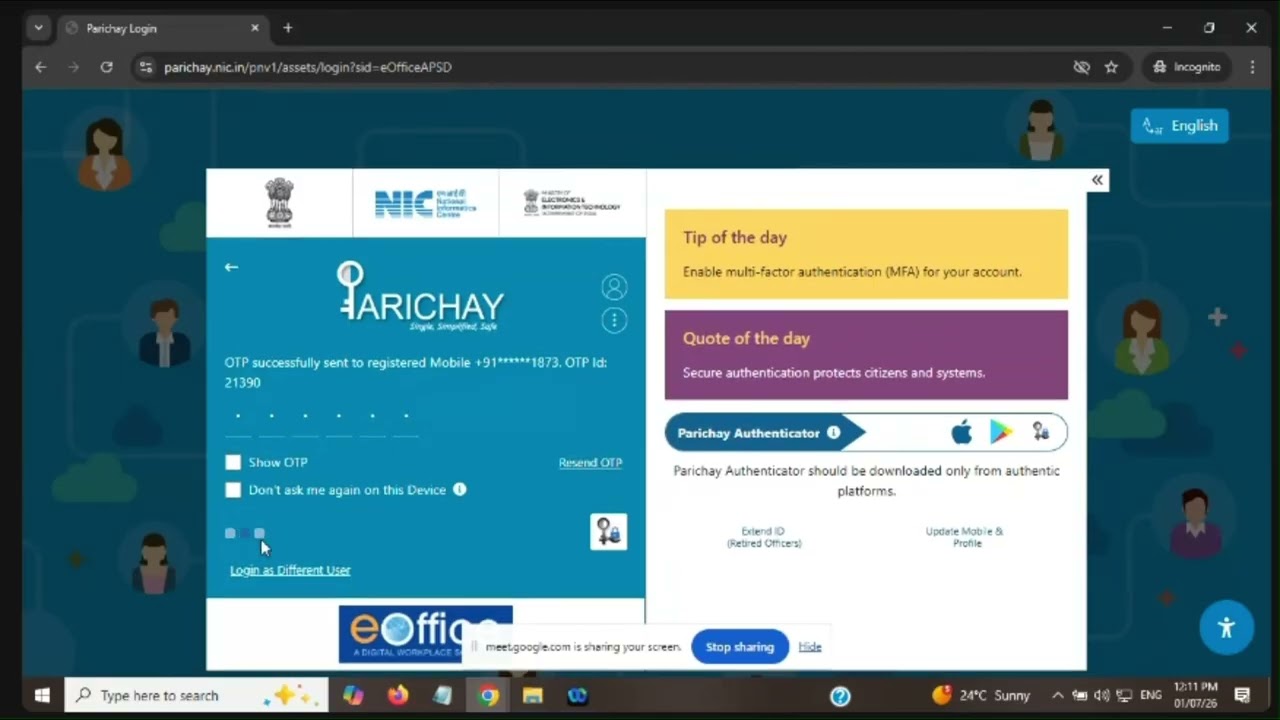Click the third-party cookies eye icon in the address bar

pos(1081,67)
